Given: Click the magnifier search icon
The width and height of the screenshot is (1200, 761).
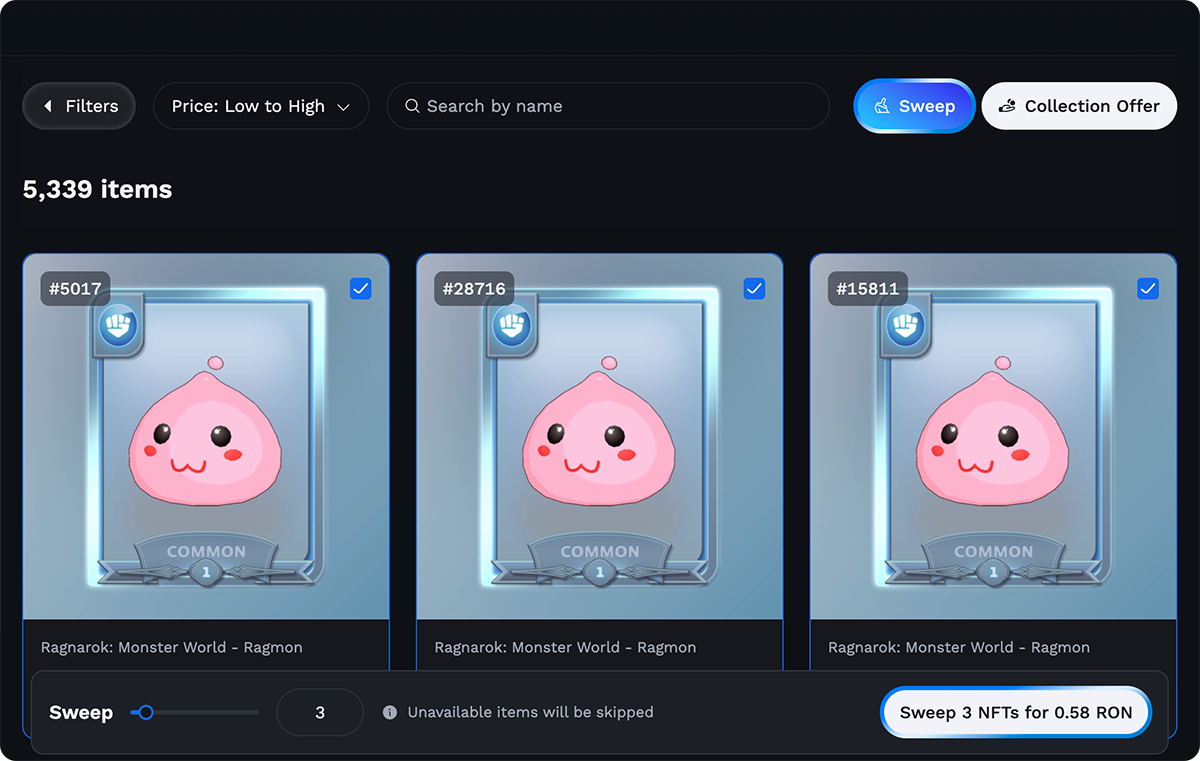Looking at the screenshot, I should point(412,106).
